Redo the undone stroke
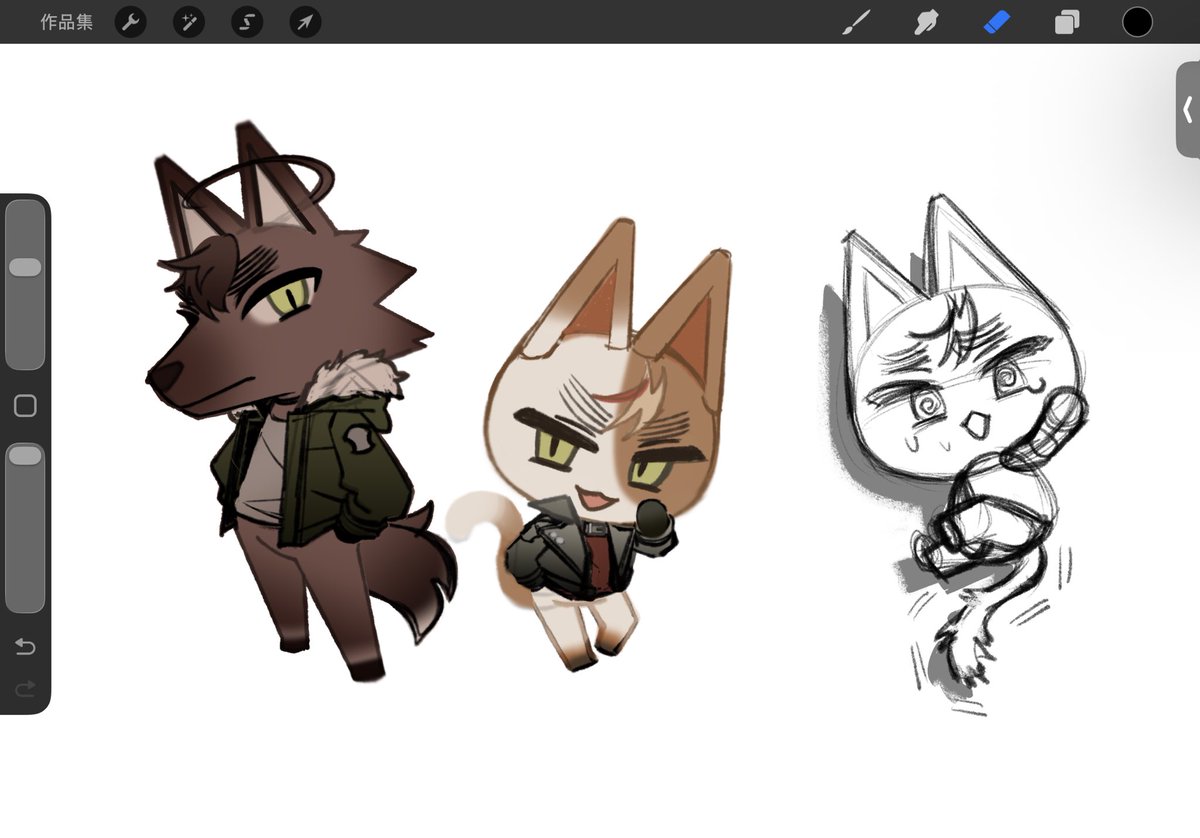This screenshot has height=838, width=1200. point(25,688)
